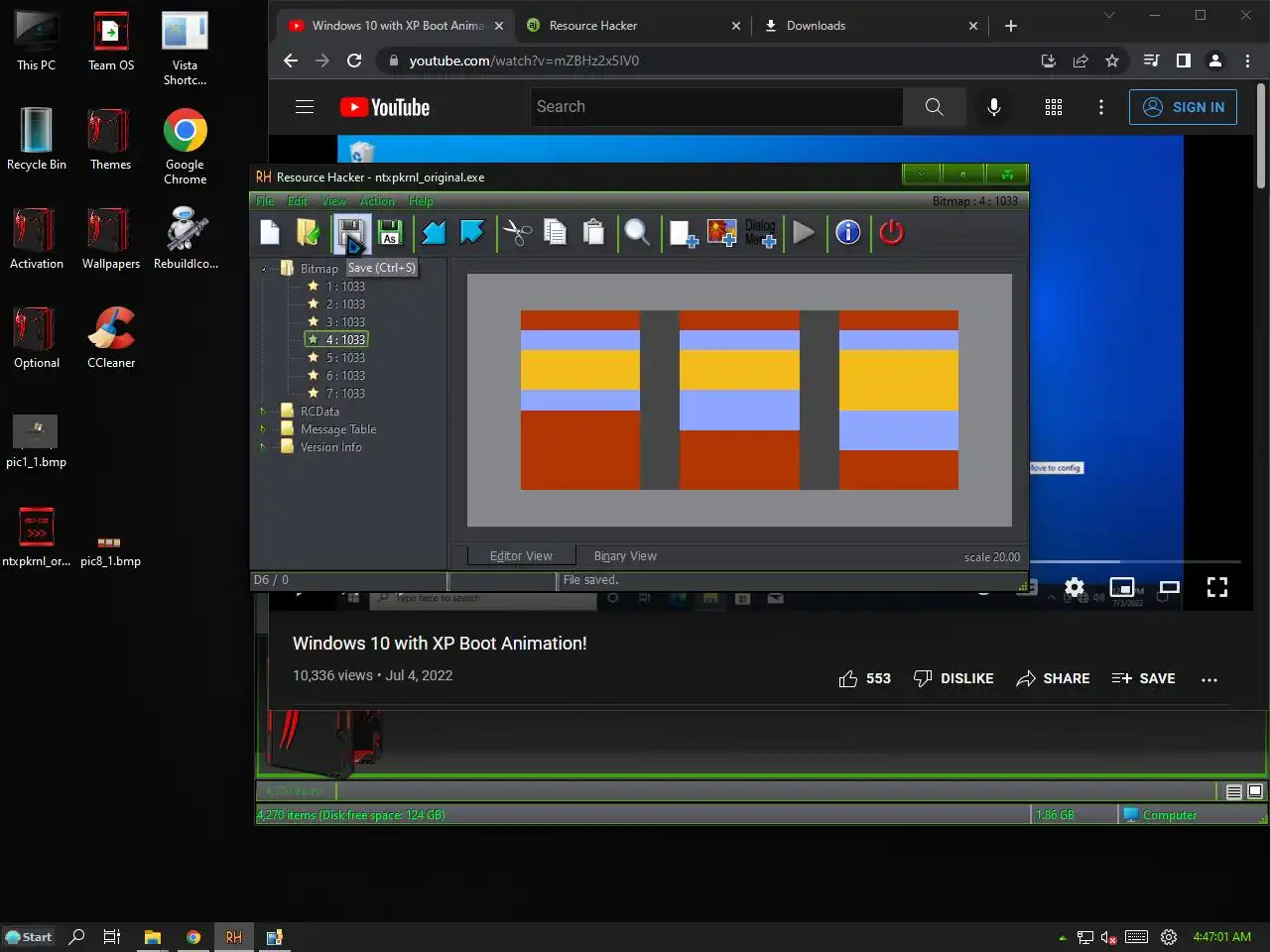Click the YouTube search magnifier button

click(x=934, y=107)
